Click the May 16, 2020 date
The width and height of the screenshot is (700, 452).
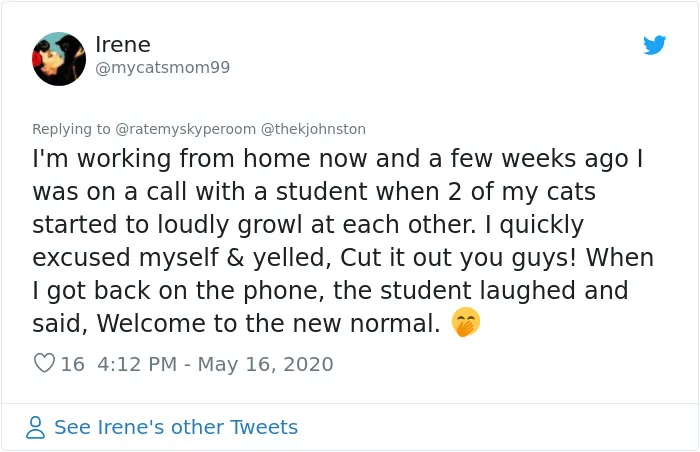tap(265, 364)
